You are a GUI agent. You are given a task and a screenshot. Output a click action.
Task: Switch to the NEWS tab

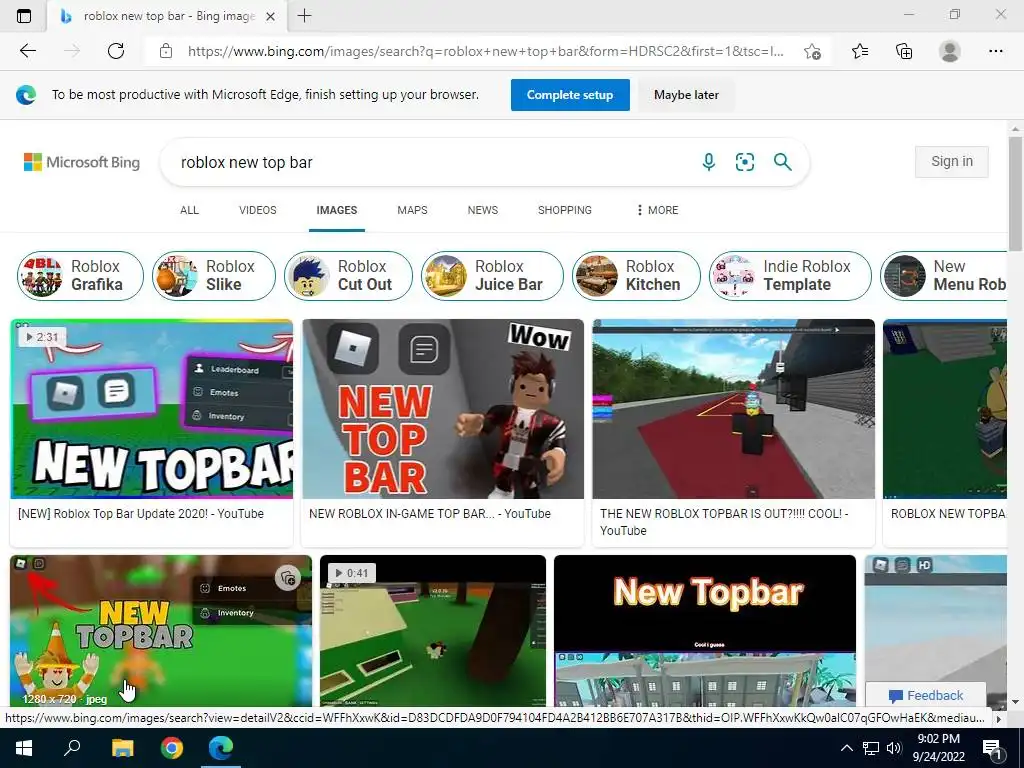coord(483,210)
